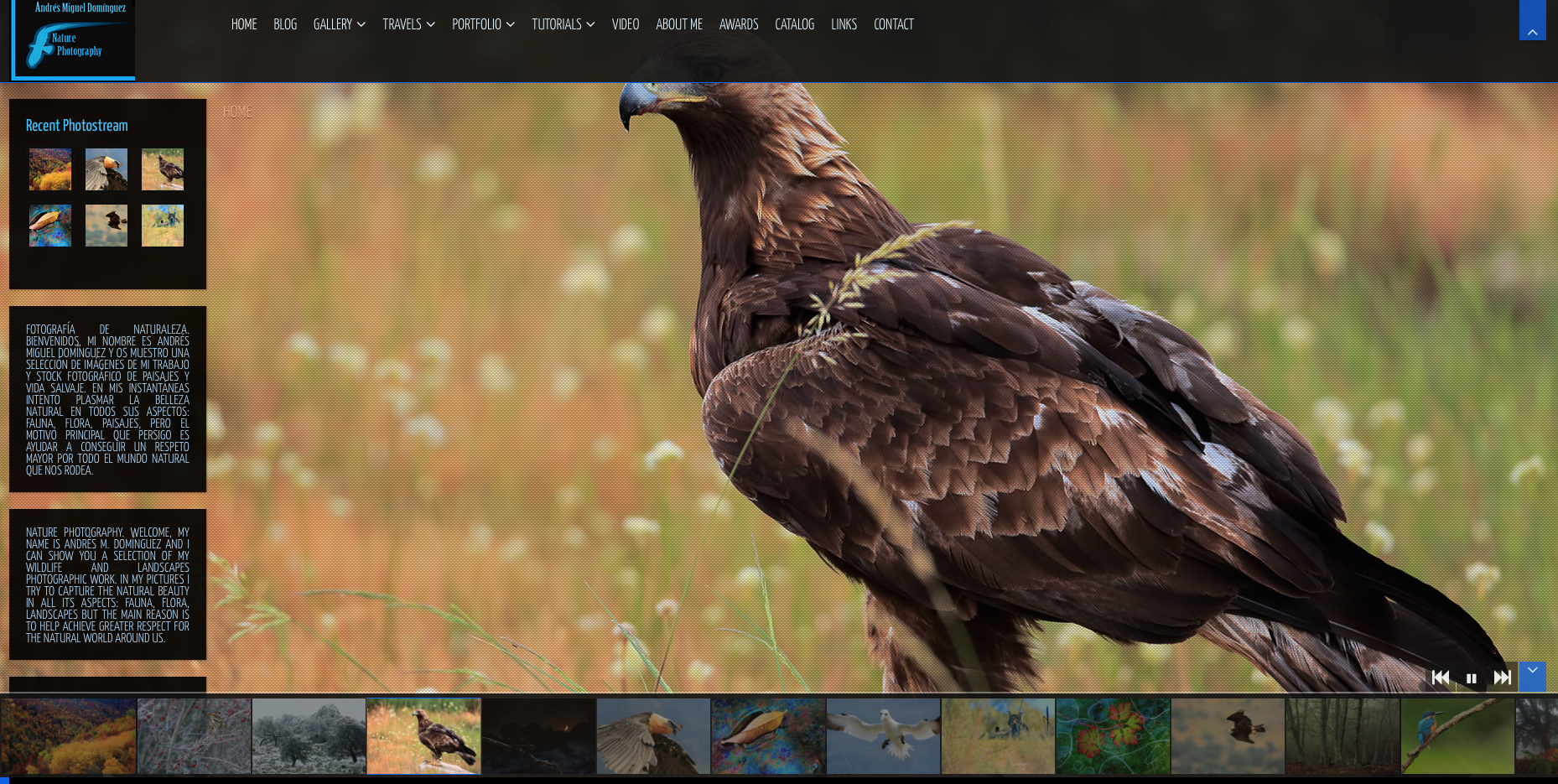
Task: Click the blue up arrow at top right
Action: pyautogui.click(x=1532, y=21)
